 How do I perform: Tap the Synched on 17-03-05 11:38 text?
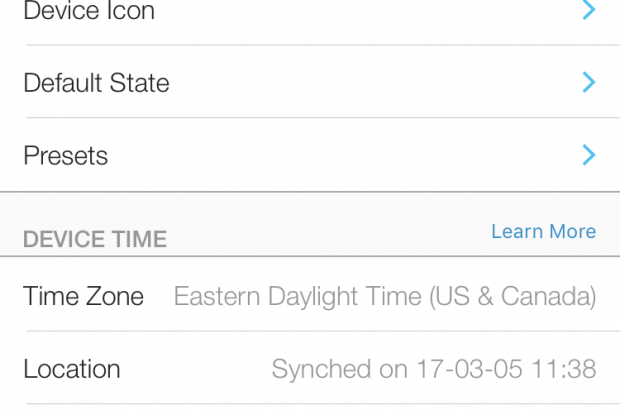433,369
